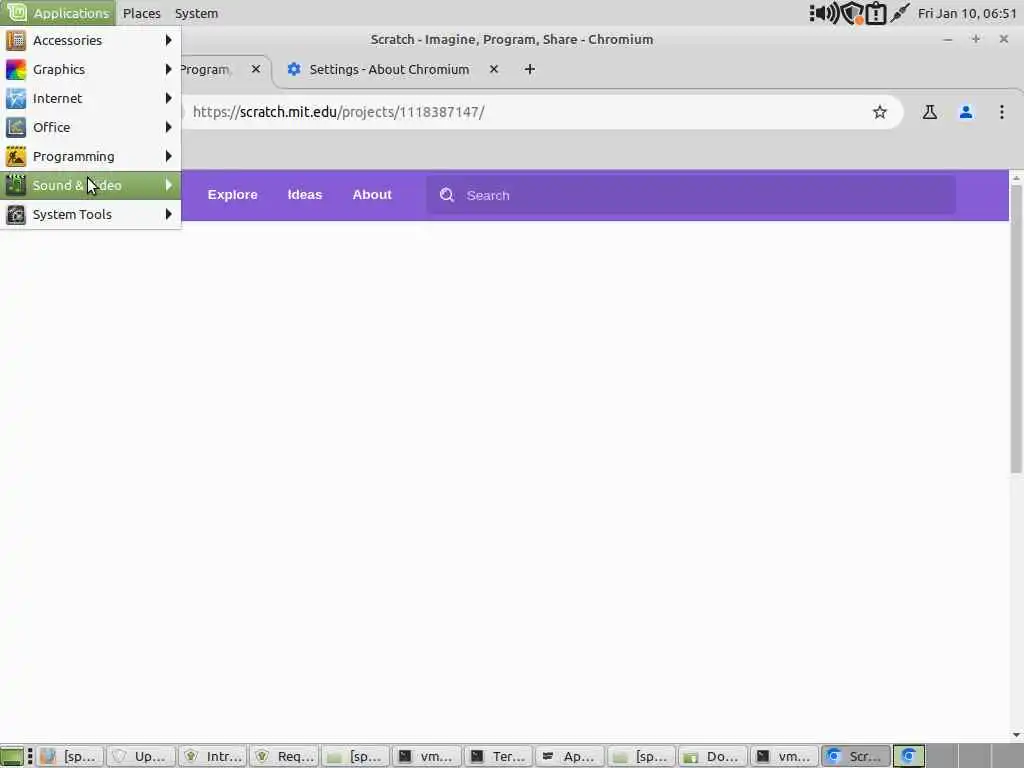
Task: Close the Scratch Program tab
Action: (x=256, y=69)
